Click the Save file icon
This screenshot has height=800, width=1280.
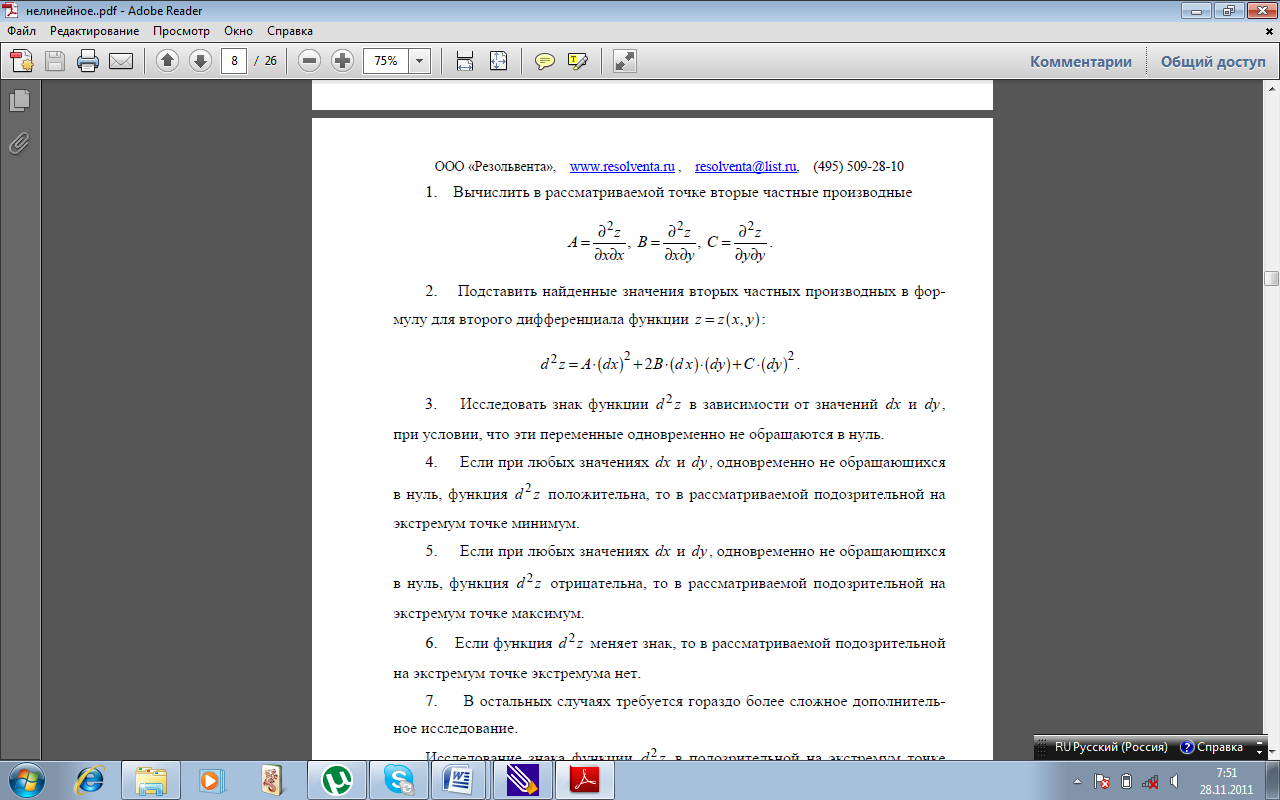coord(54,61)
